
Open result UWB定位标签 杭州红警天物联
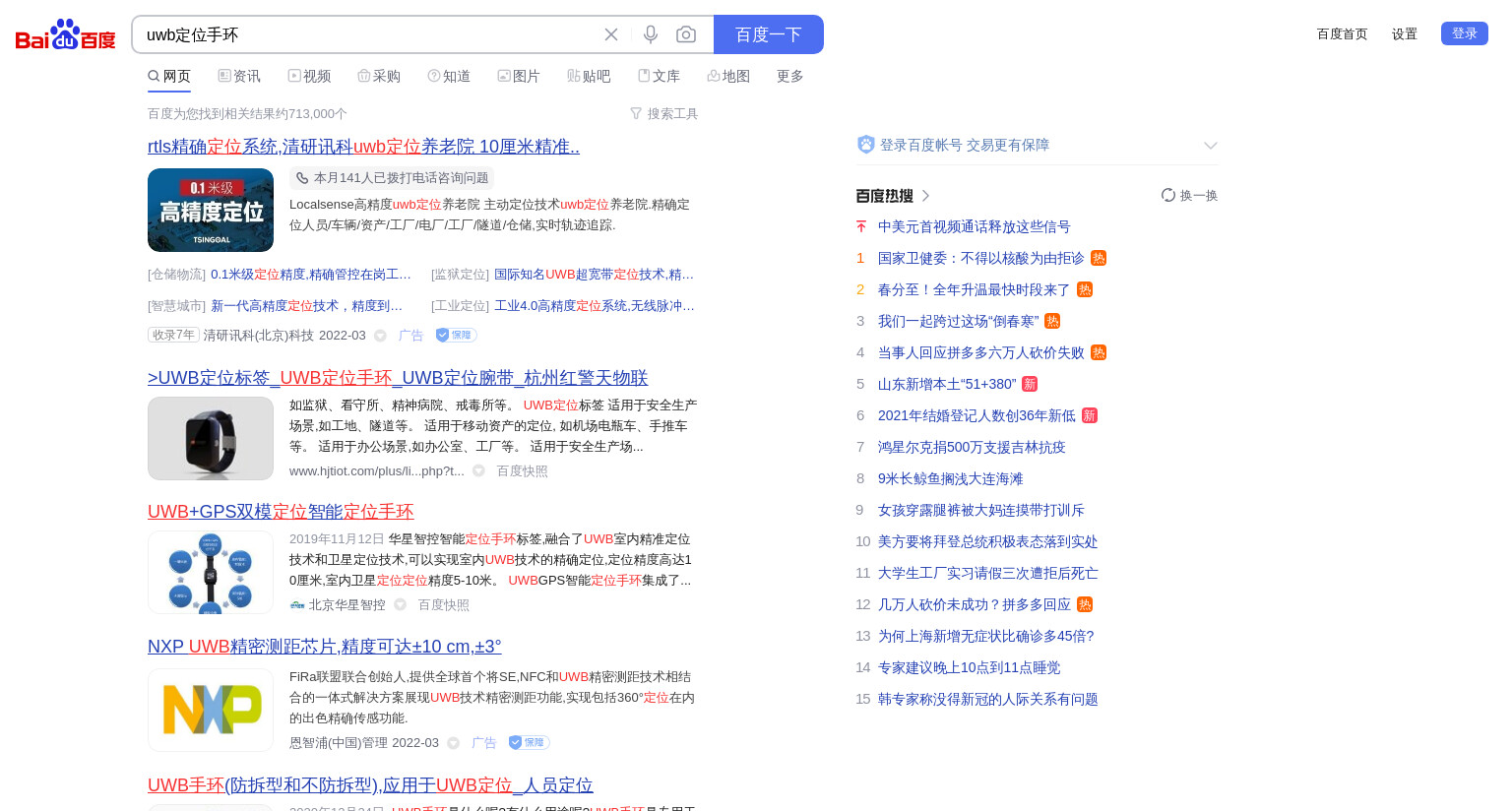coord(398,378)
